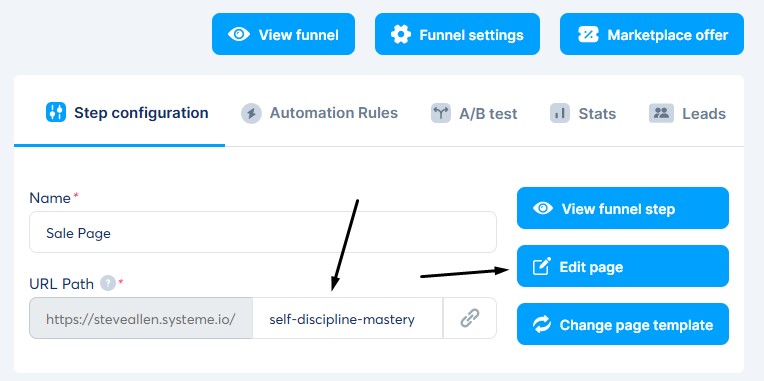Click circular arrows icon on Change page template
Viewport: 764px width, 381px height.
tap(542, 324)
